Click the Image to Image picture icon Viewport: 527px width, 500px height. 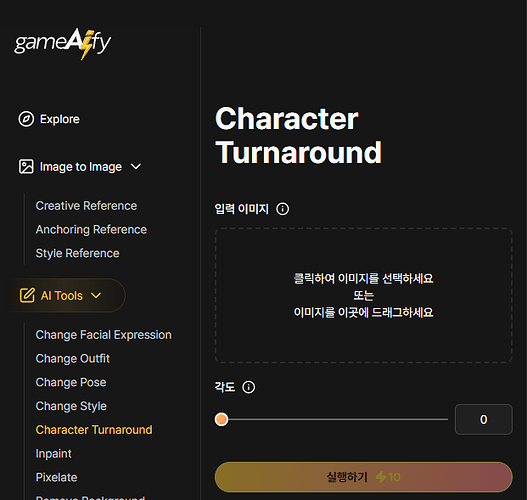(26, 167)
